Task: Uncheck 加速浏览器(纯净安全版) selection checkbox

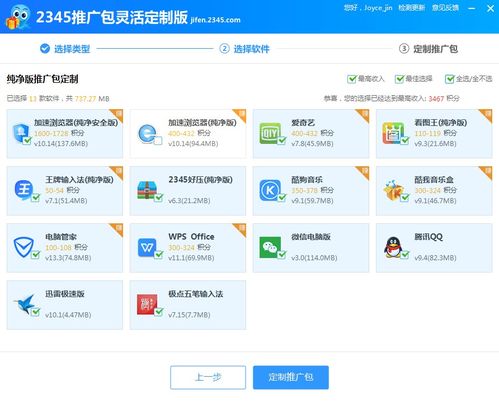Action: 27,140
